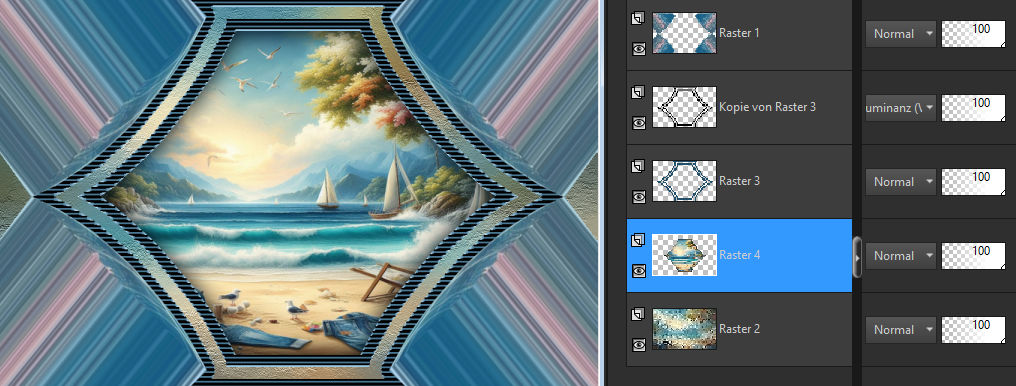Viewport: 1016px width, 386px height.
Task: Select the Kopie von Raster 3 layer
Action: [767, 107]
